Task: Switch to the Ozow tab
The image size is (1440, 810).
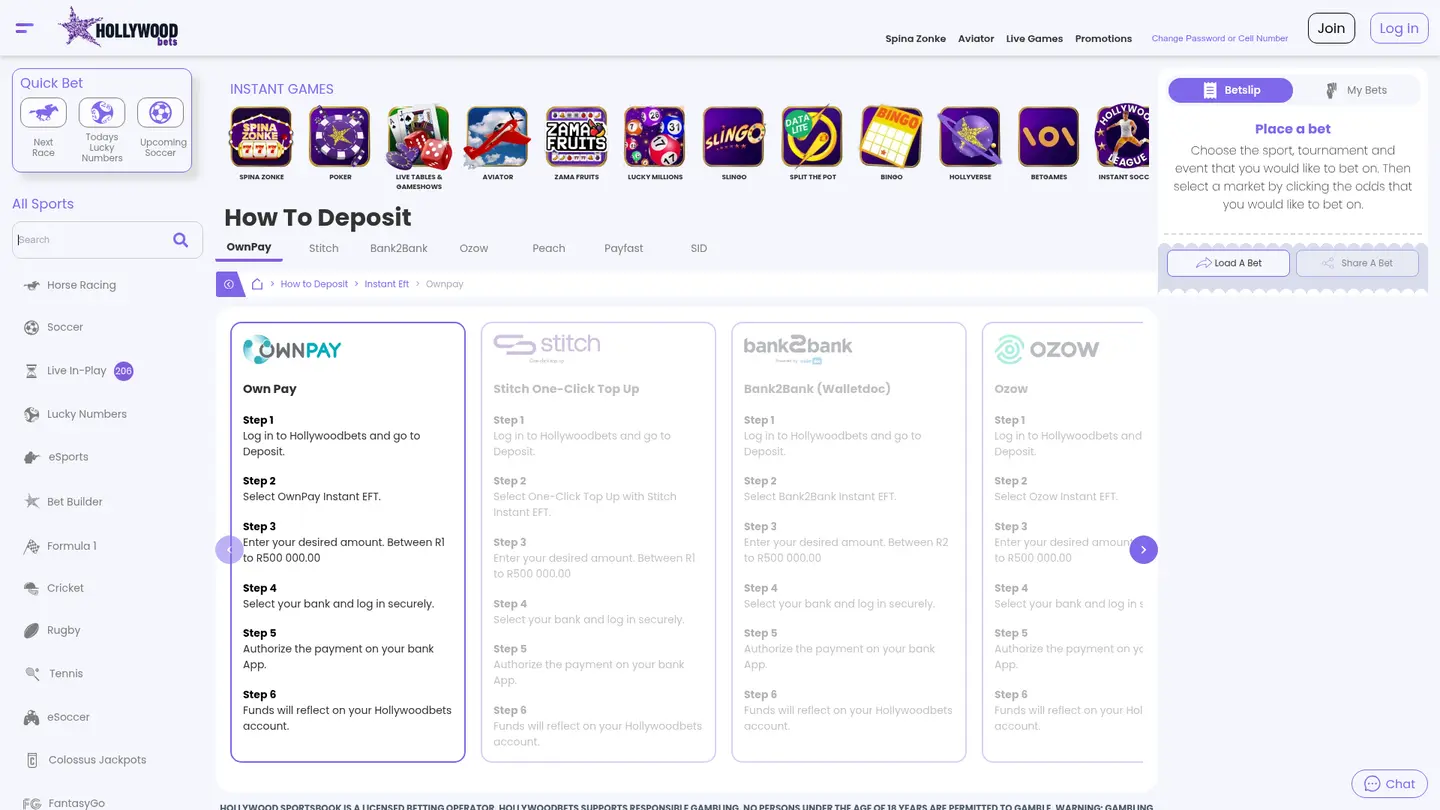Action: [474, 248]
